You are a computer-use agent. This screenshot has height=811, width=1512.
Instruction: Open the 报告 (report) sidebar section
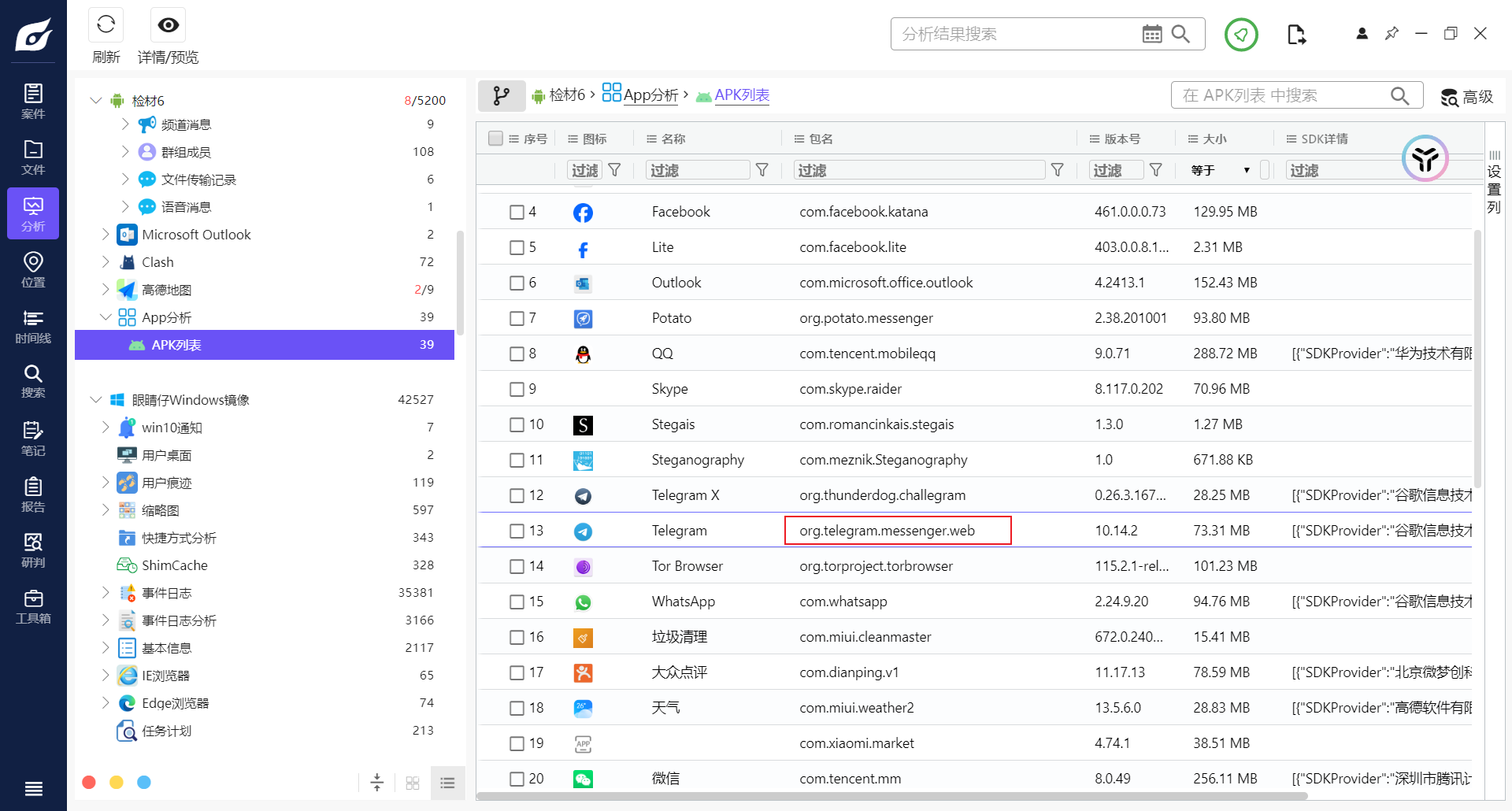click(33, 494)
